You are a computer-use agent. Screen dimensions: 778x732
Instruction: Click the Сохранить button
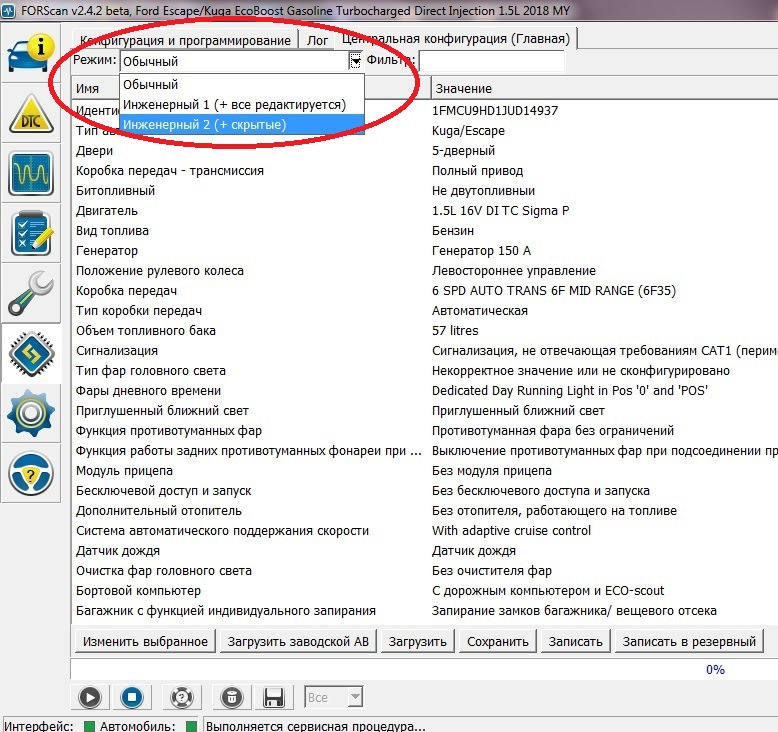coord(498,641)
